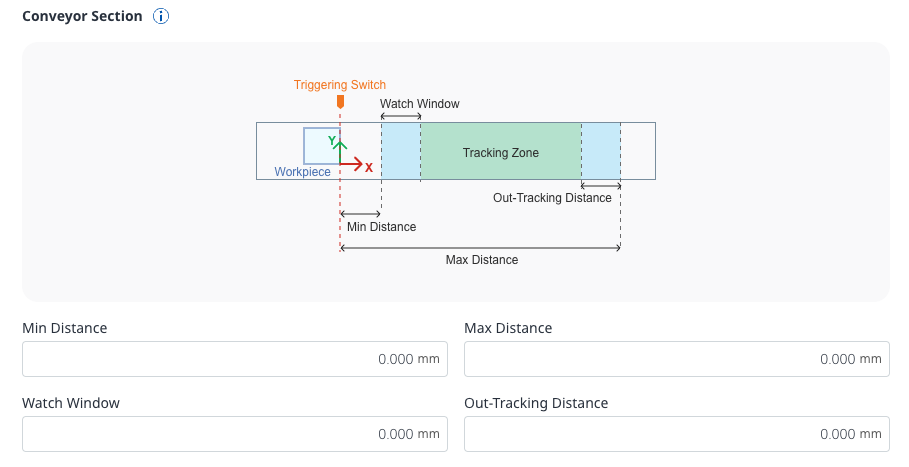The height and width of the screenshot is (467, 909).
Task: Click the orange Triggering Switch marker
Action: pyautogui.click(x=341, y=102)
